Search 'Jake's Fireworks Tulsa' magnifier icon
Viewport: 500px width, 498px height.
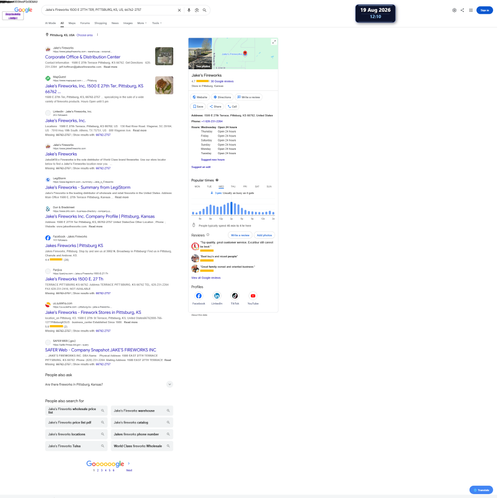102,446
